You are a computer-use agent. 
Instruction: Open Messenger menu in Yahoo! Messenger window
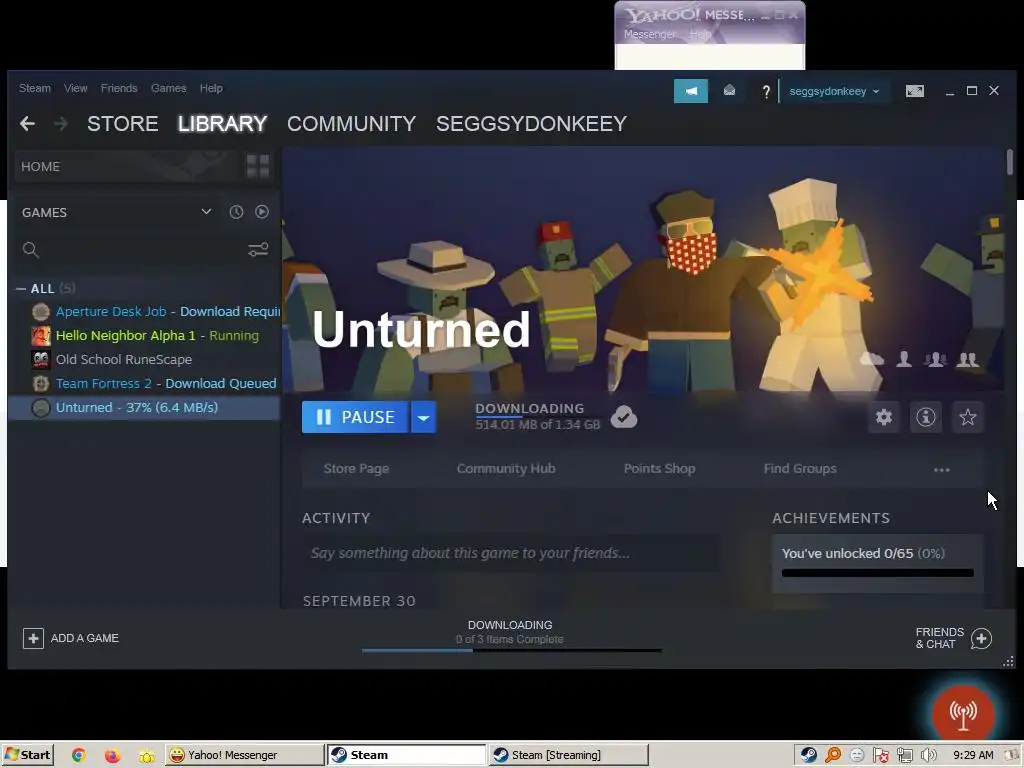[x=650, y=34]
